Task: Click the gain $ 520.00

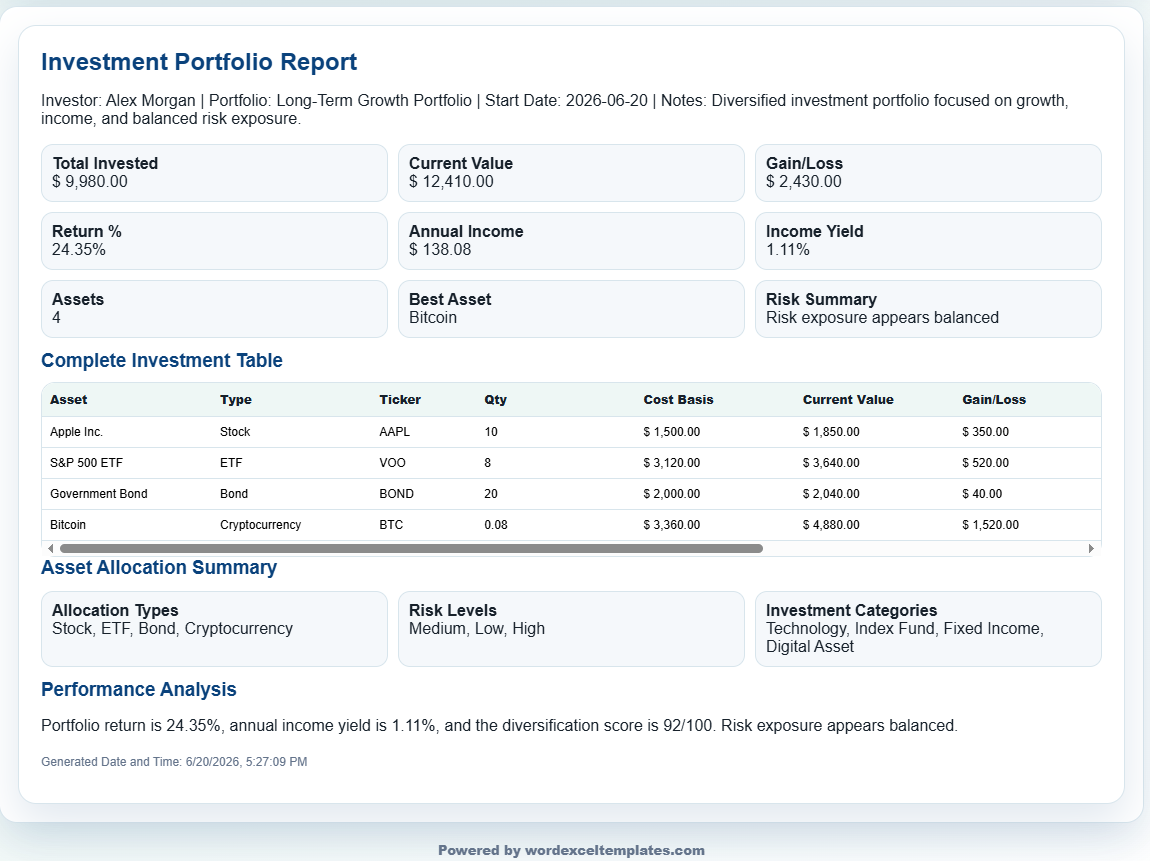Action: pos(986,463)
